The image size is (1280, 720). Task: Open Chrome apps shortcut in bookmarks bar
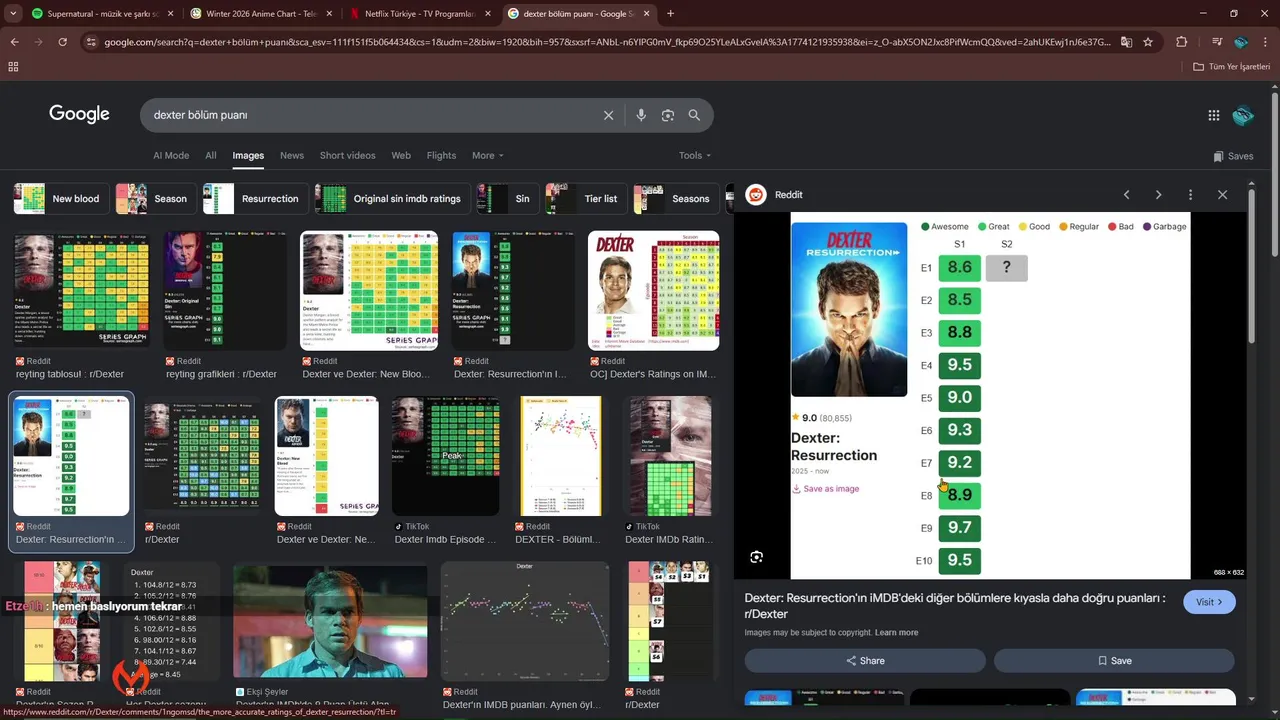[13, 66]
